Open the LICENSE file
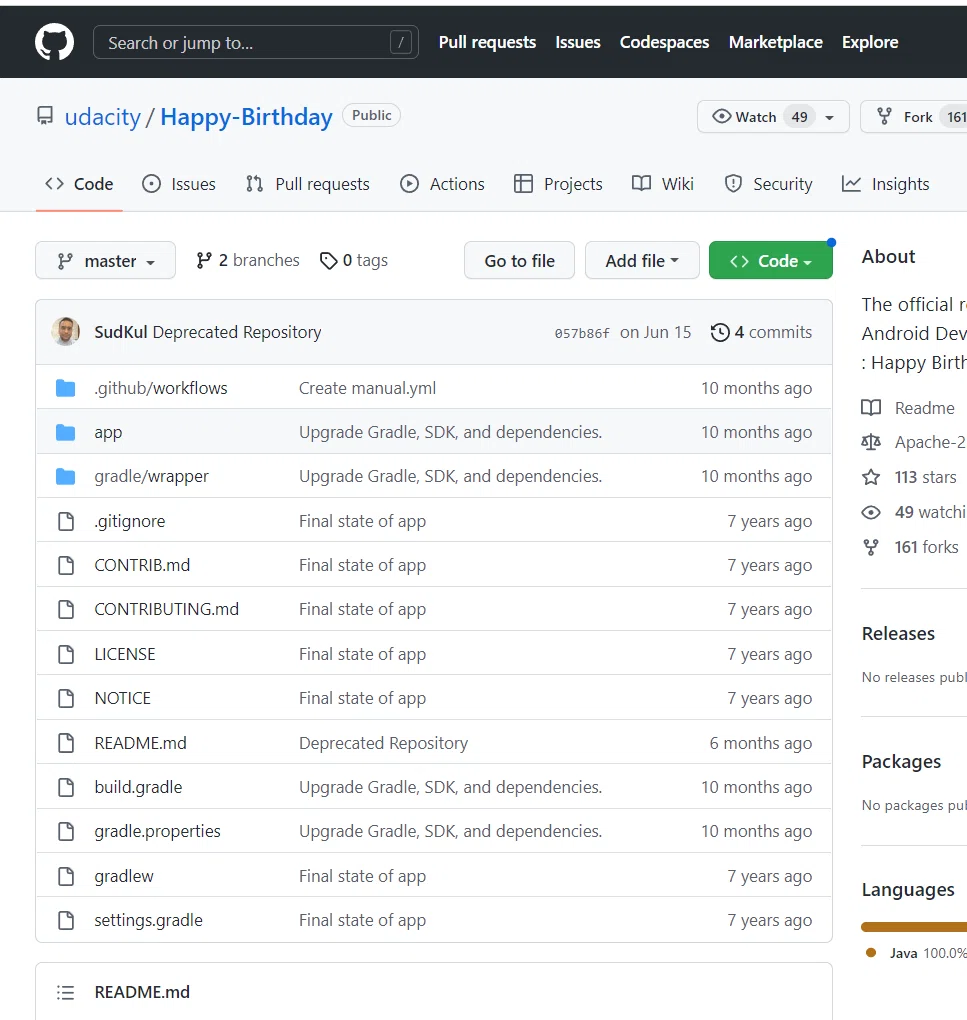Viewport: 967px width, 1020px height. point(125,654)
